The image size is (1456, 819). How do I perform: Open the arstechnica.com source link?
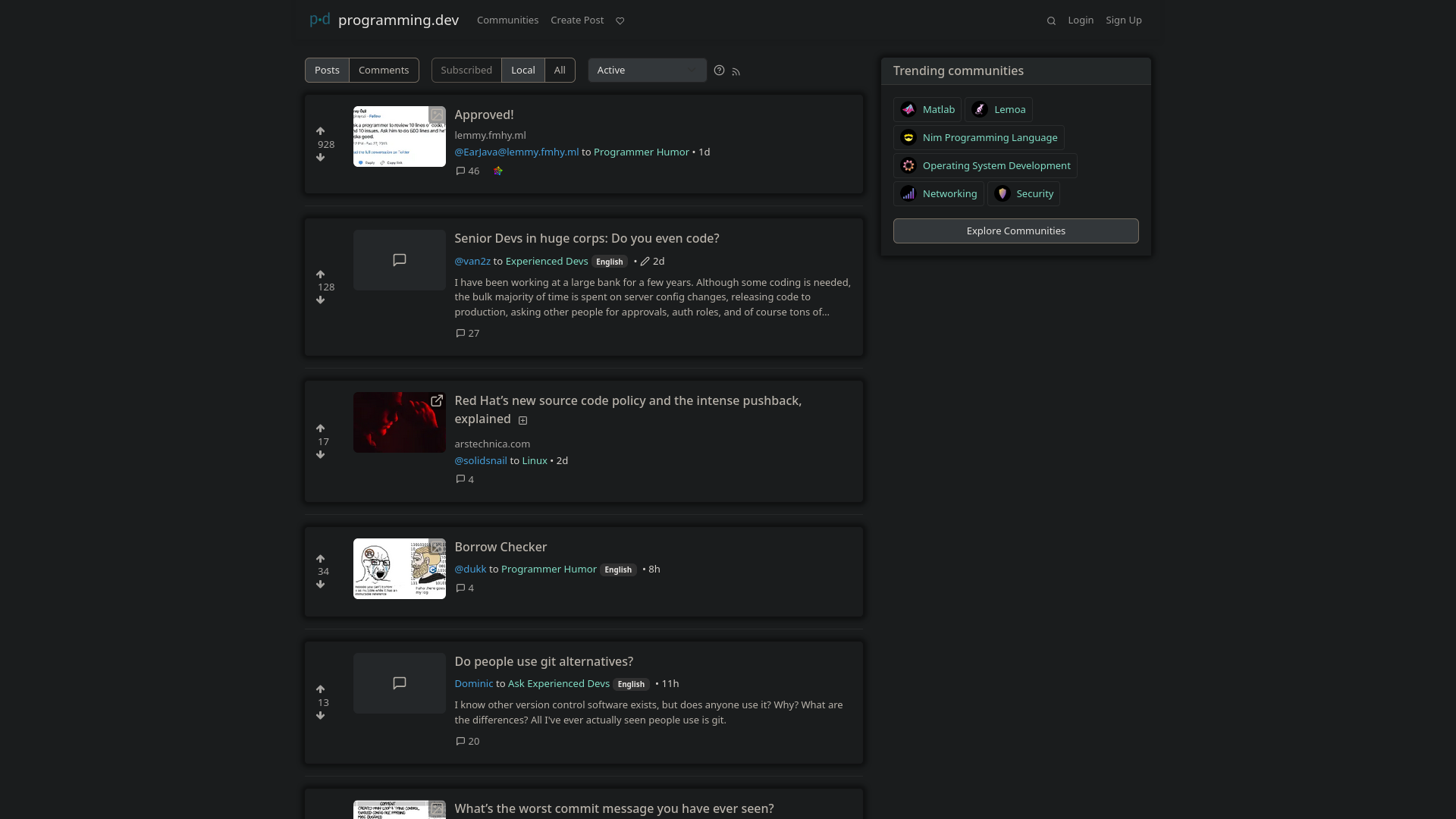coord(492,444)
